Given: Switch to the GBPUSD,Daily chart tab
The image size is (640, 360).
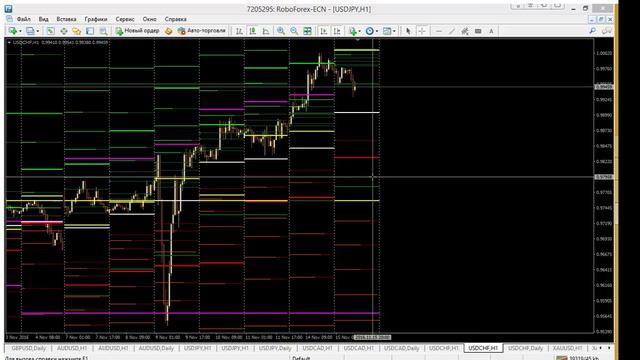Looking at the screenshot, I should 29,348.
